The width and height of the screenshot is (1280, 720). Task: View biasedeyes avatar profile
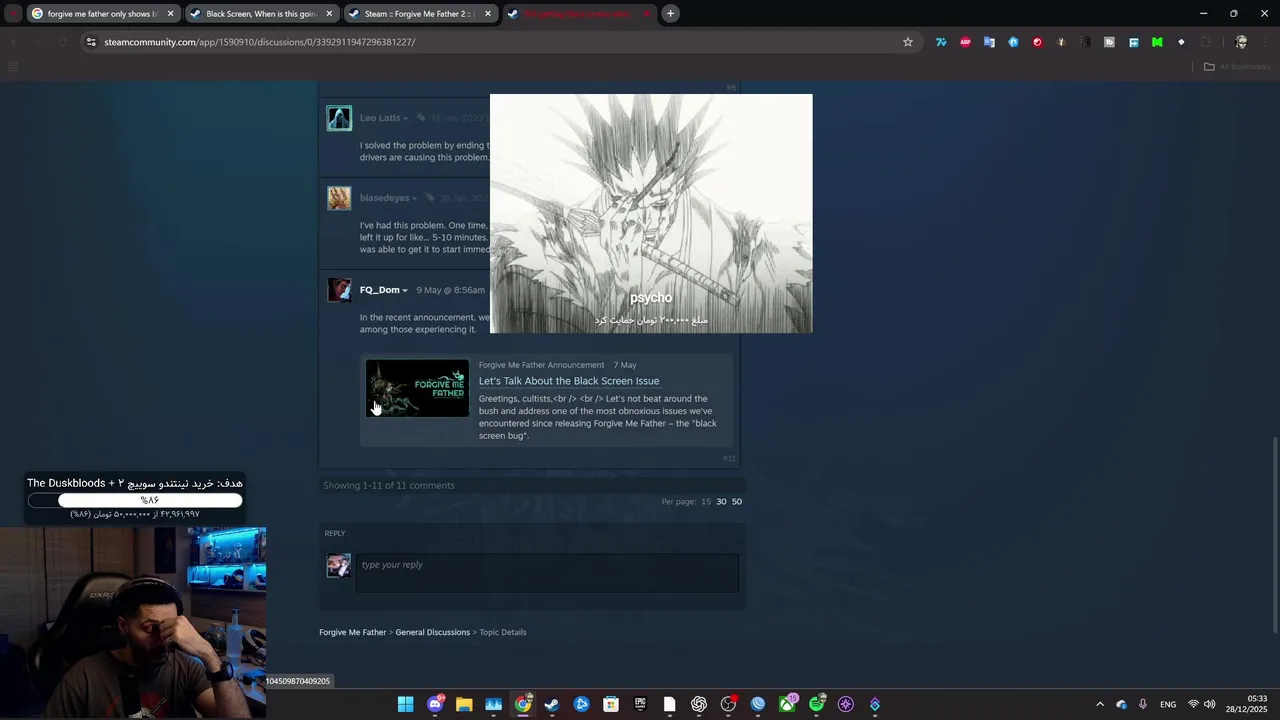click(339, 198)
